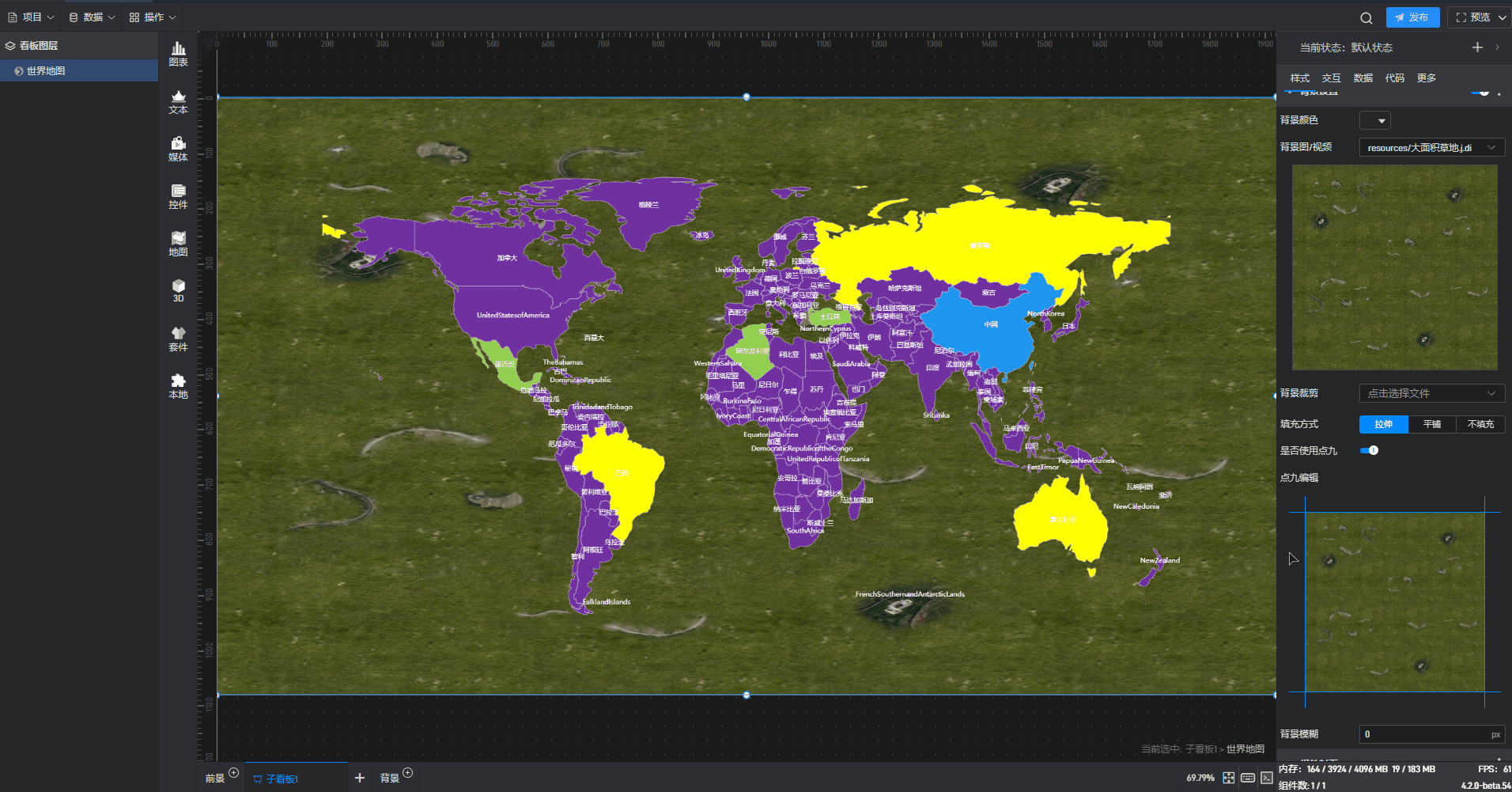Click the fit-to-screen icon beside zoom percentage
The image size is (1512, 792).
(x=1228, y=778)
